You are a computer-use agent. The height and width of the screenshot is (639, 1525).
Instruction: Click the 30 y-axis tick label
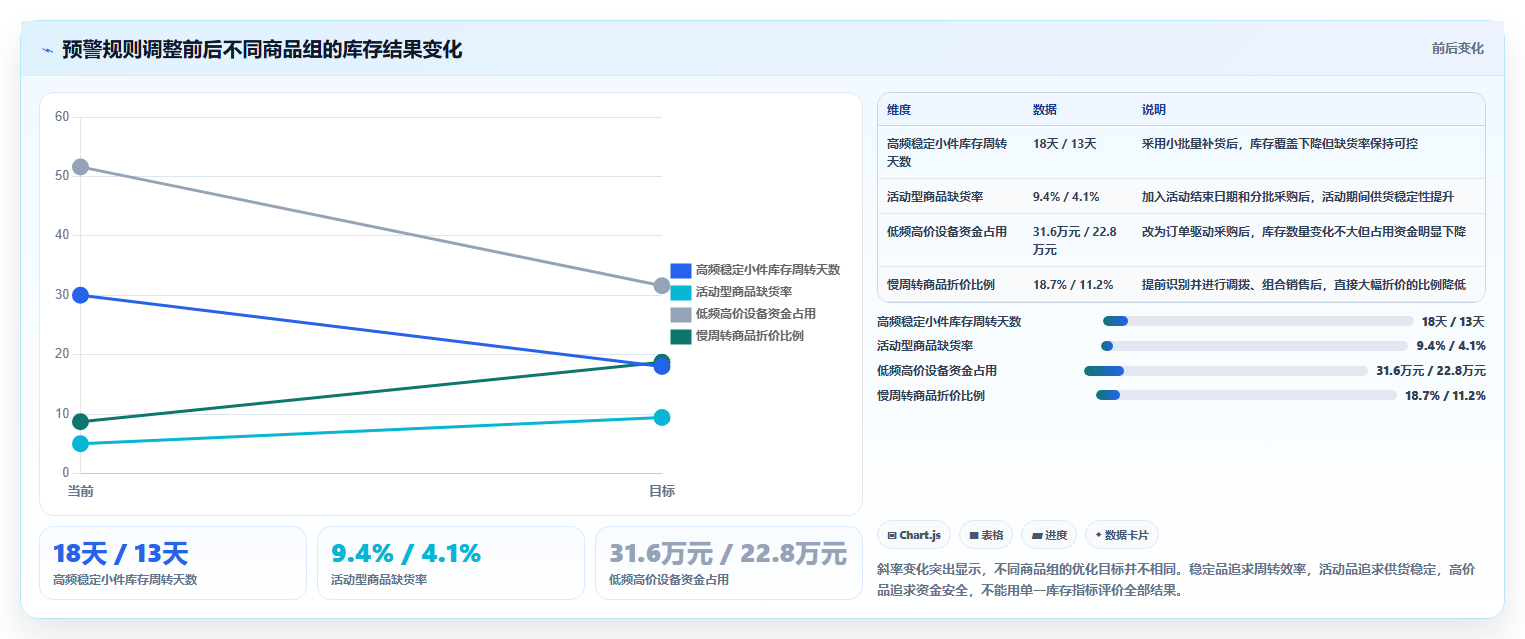click(62, 295)
